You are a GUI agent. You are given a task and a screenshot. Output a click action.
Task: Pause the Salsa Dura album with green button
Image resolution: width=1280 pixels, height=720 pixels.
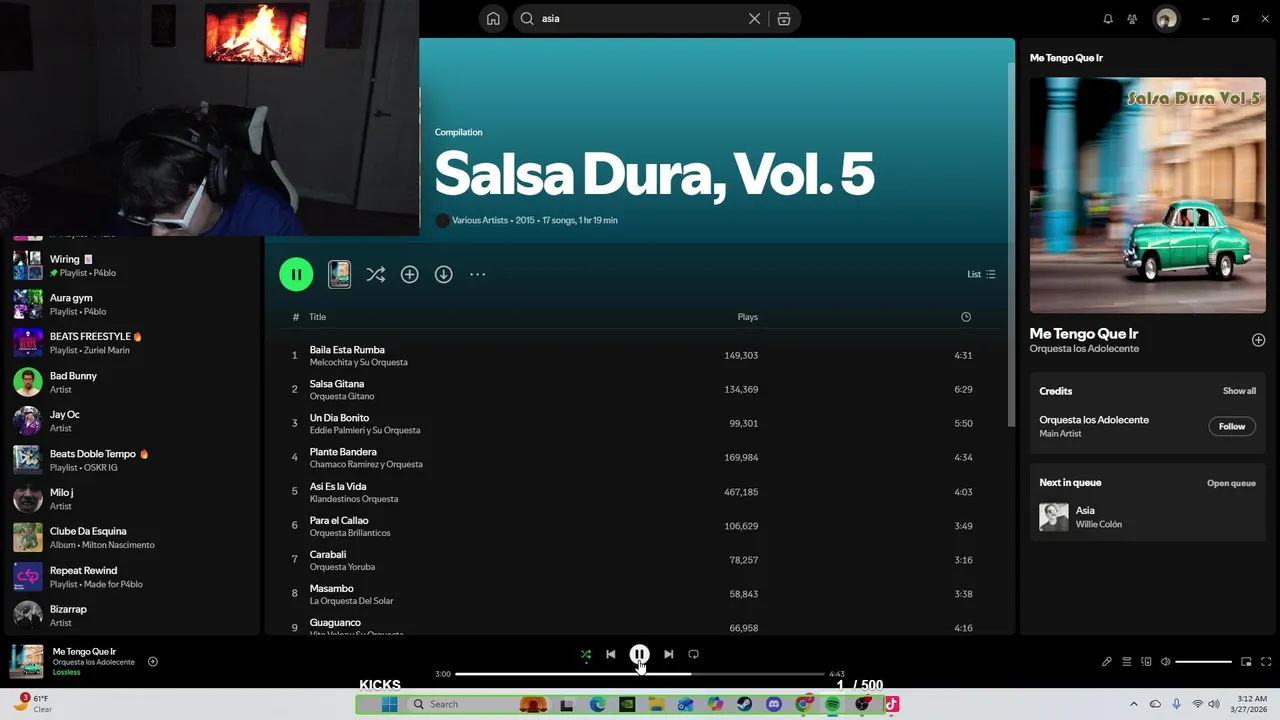296,274
